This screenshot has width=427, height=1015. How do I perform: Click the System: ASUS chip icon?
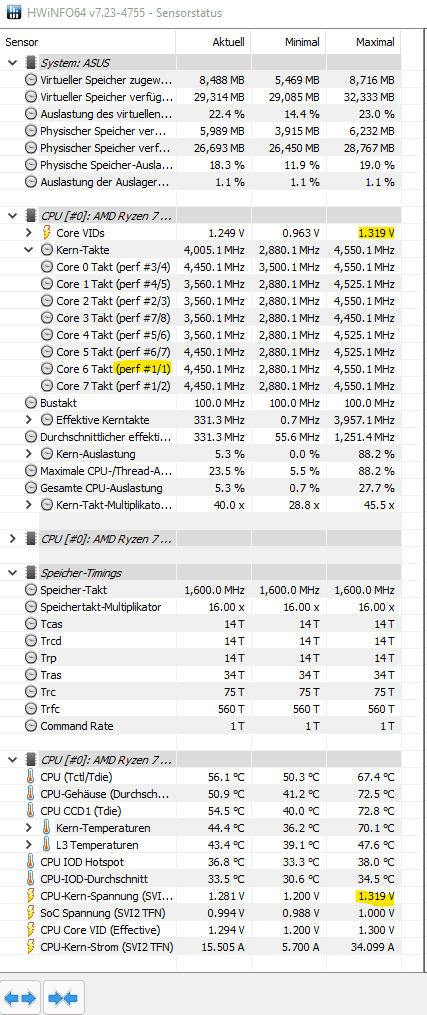point(30,63)
